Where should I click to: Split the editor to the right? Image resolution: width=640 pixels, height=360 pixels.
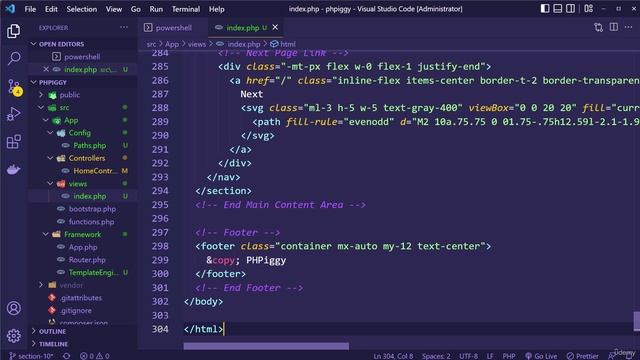tap(613, 27)
